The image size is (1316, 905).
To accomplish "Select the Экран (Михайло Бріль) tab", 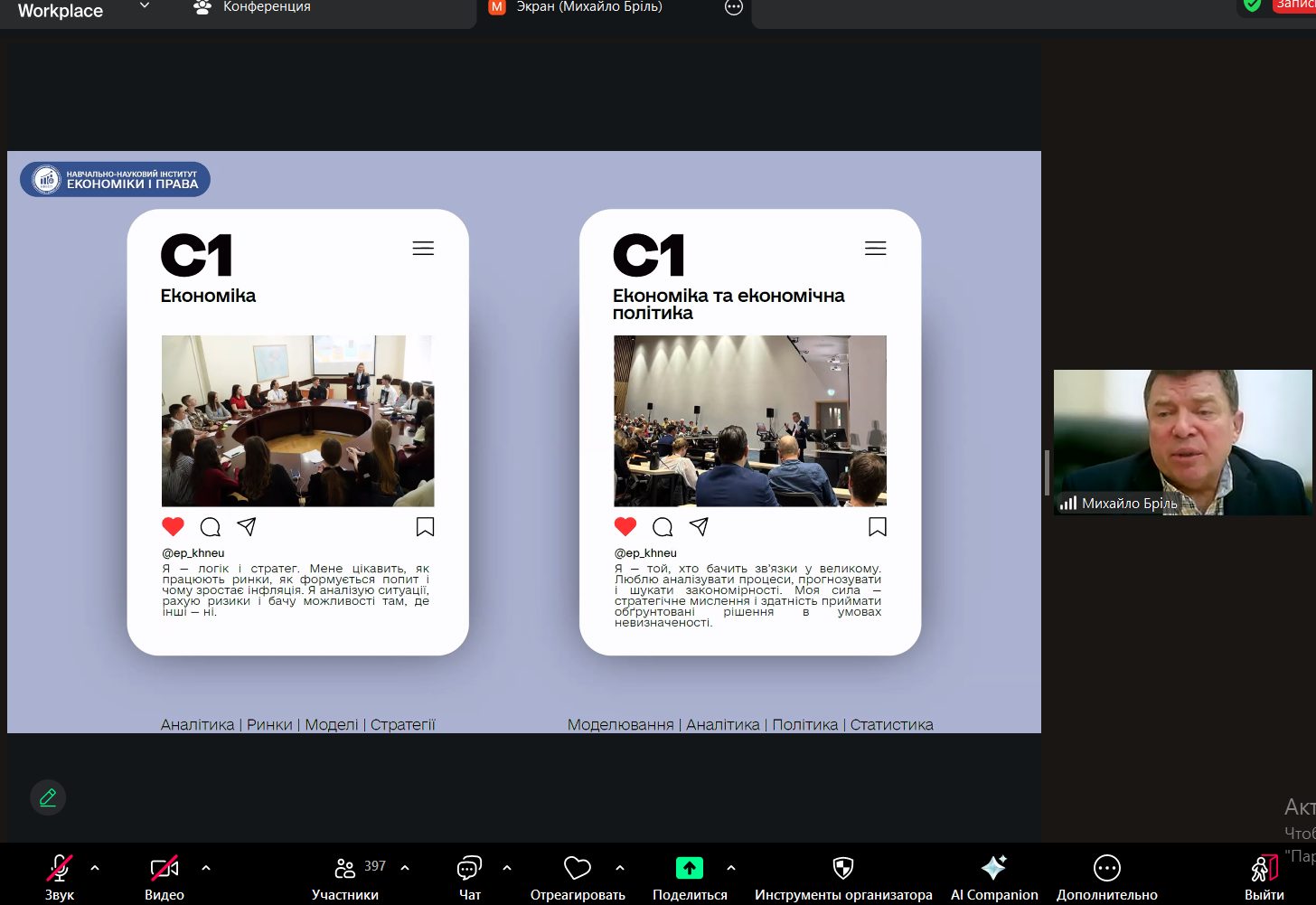I will click(587, 7).
